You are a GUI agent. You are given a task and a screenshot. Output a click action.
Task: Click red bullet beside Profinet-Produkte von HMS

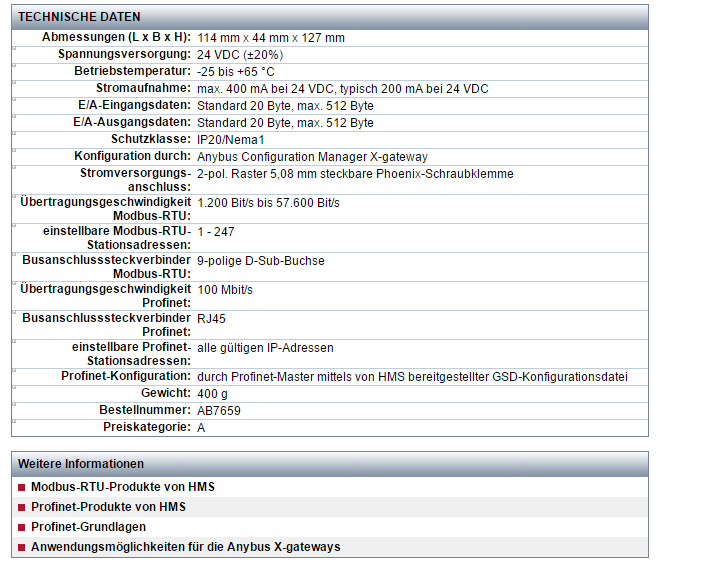(x=21, y=507)
